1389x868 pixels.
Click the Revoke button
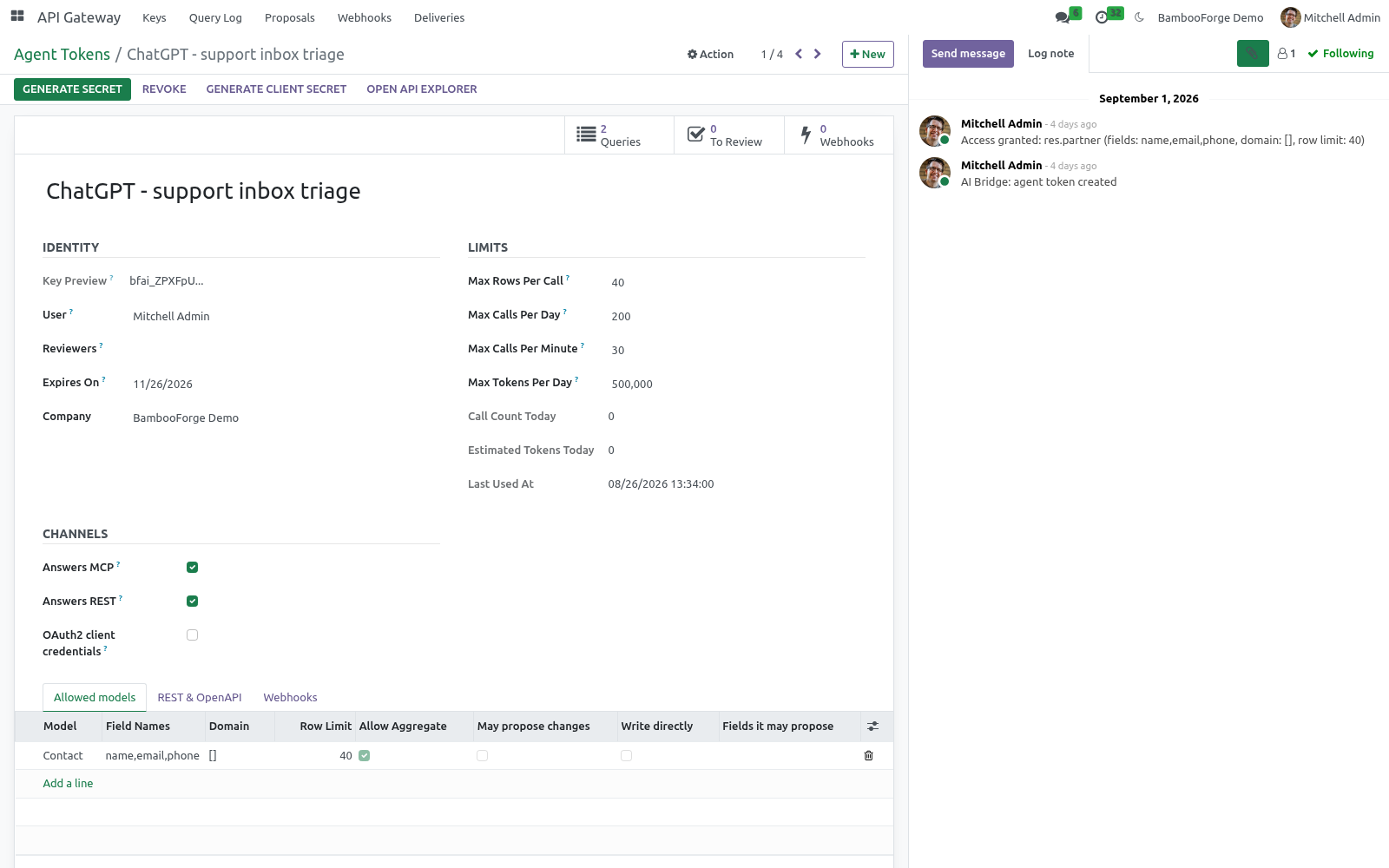click(x=164, y=89)
